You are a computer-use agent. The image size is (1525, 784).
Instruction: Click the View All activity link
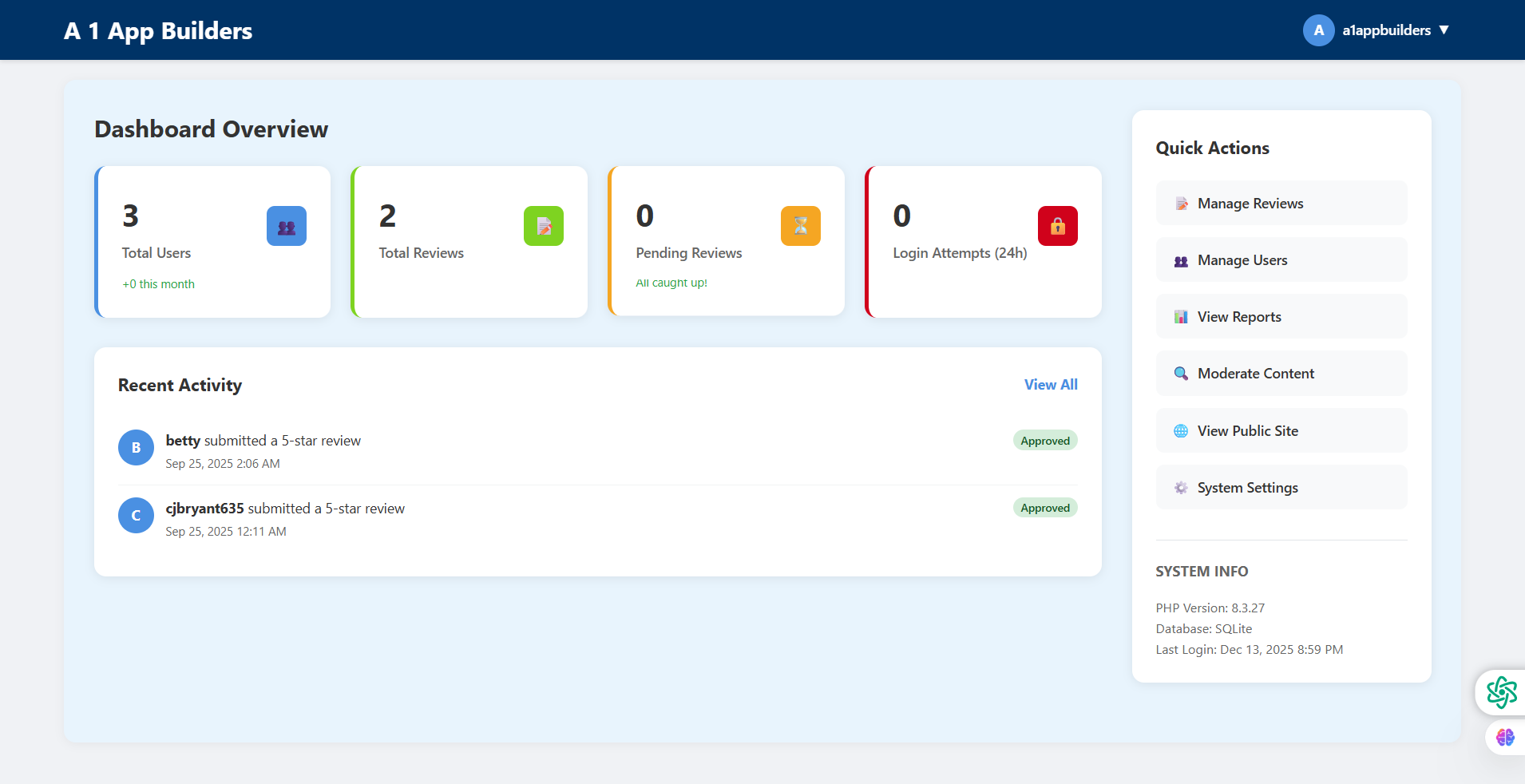[x=1050, y=385]
